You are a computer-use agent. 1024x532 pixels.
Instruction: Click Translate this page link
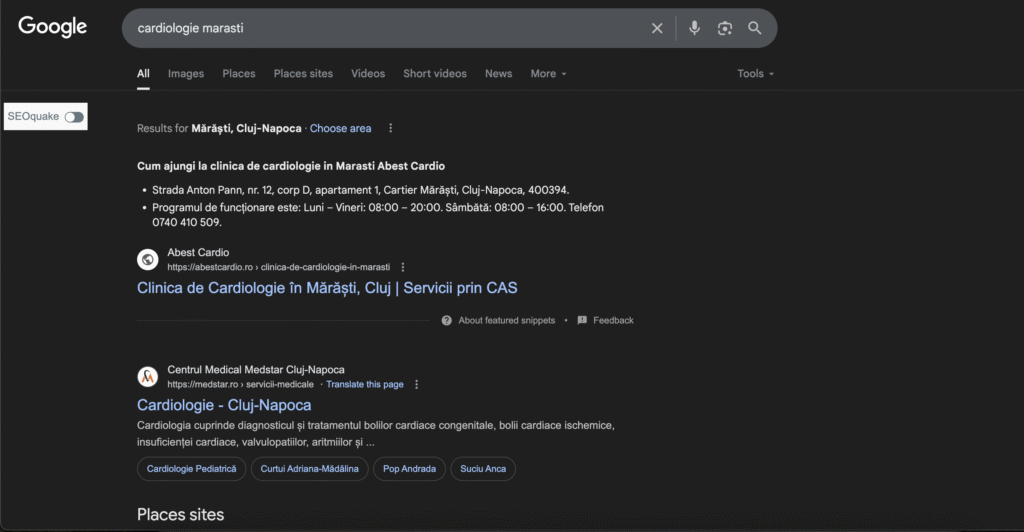click(x=365, y=384)
